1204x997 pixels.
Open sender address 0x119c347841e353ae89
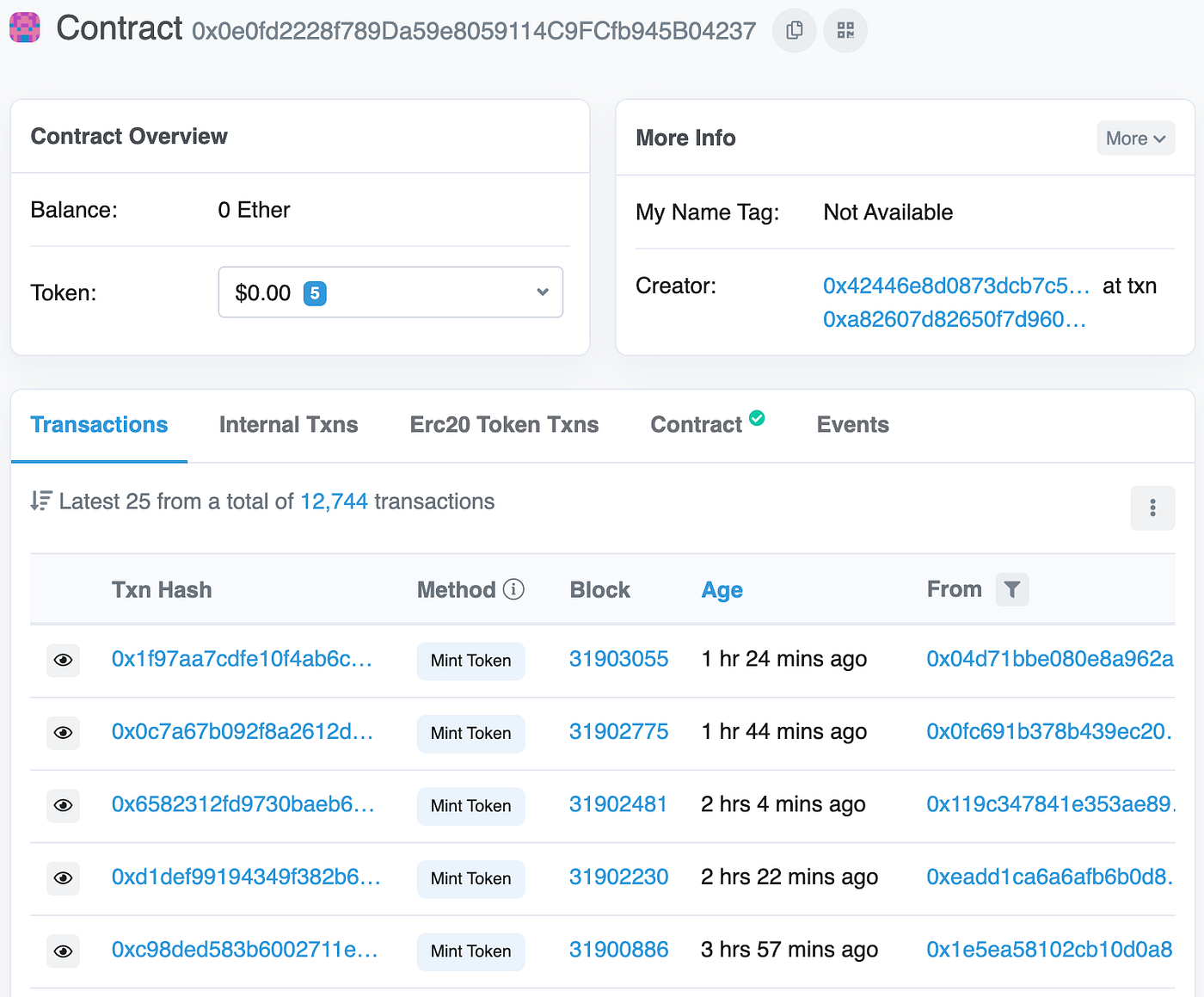pyautogui.click(x=1050, y=804)
